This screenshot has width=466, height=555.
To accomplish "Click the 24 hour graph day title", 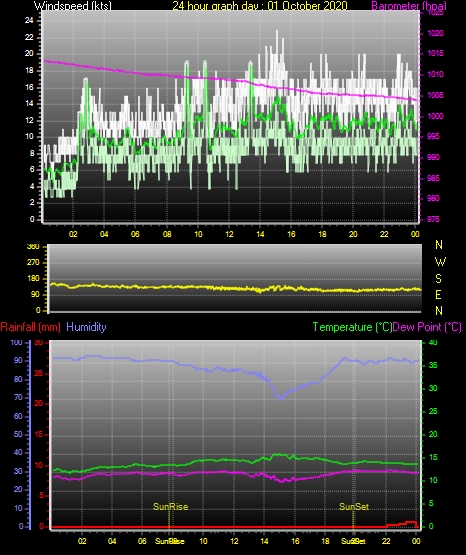I will click(260, 6).
